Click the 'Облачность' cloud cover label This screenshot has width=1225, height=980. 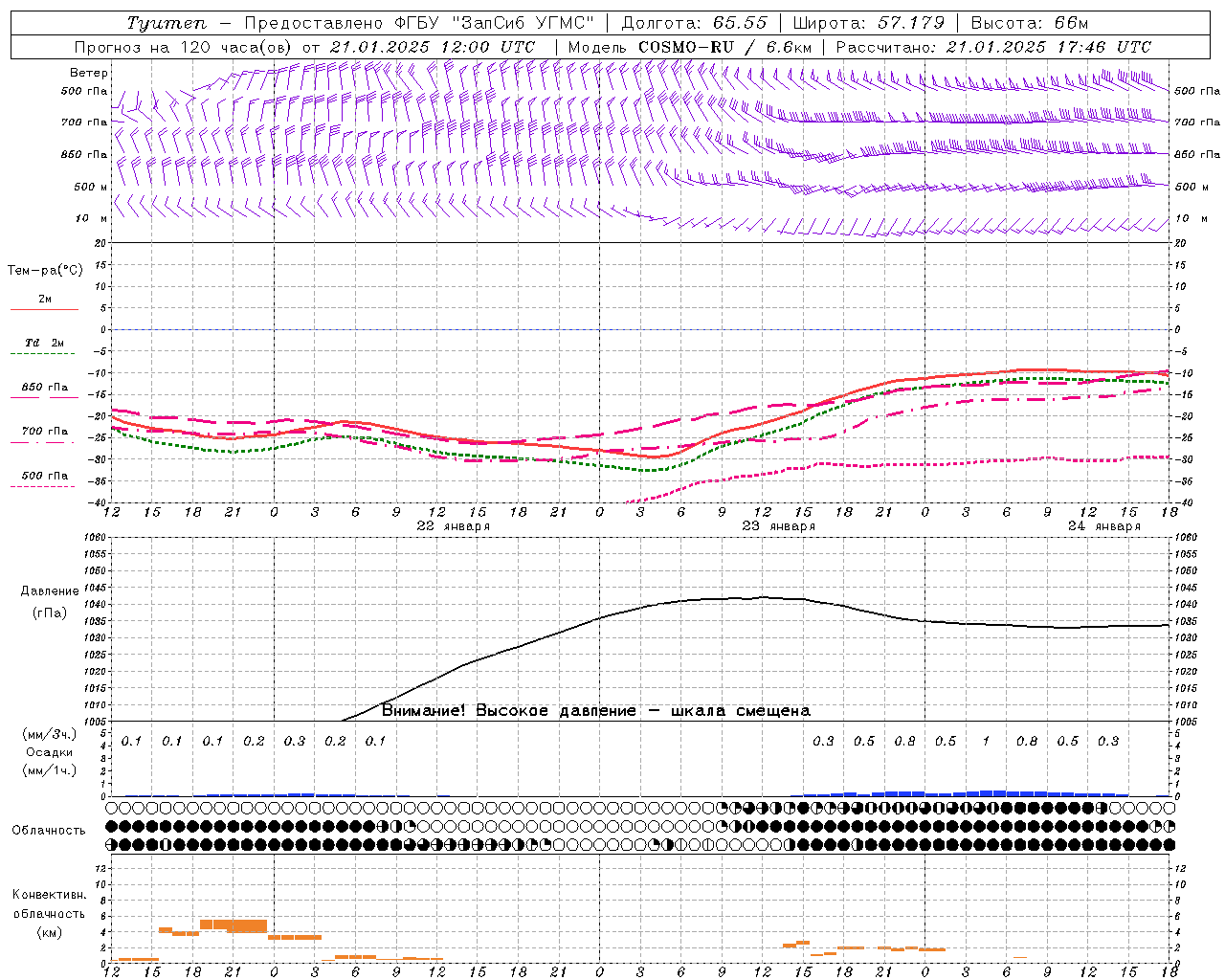tap(49, 830)
